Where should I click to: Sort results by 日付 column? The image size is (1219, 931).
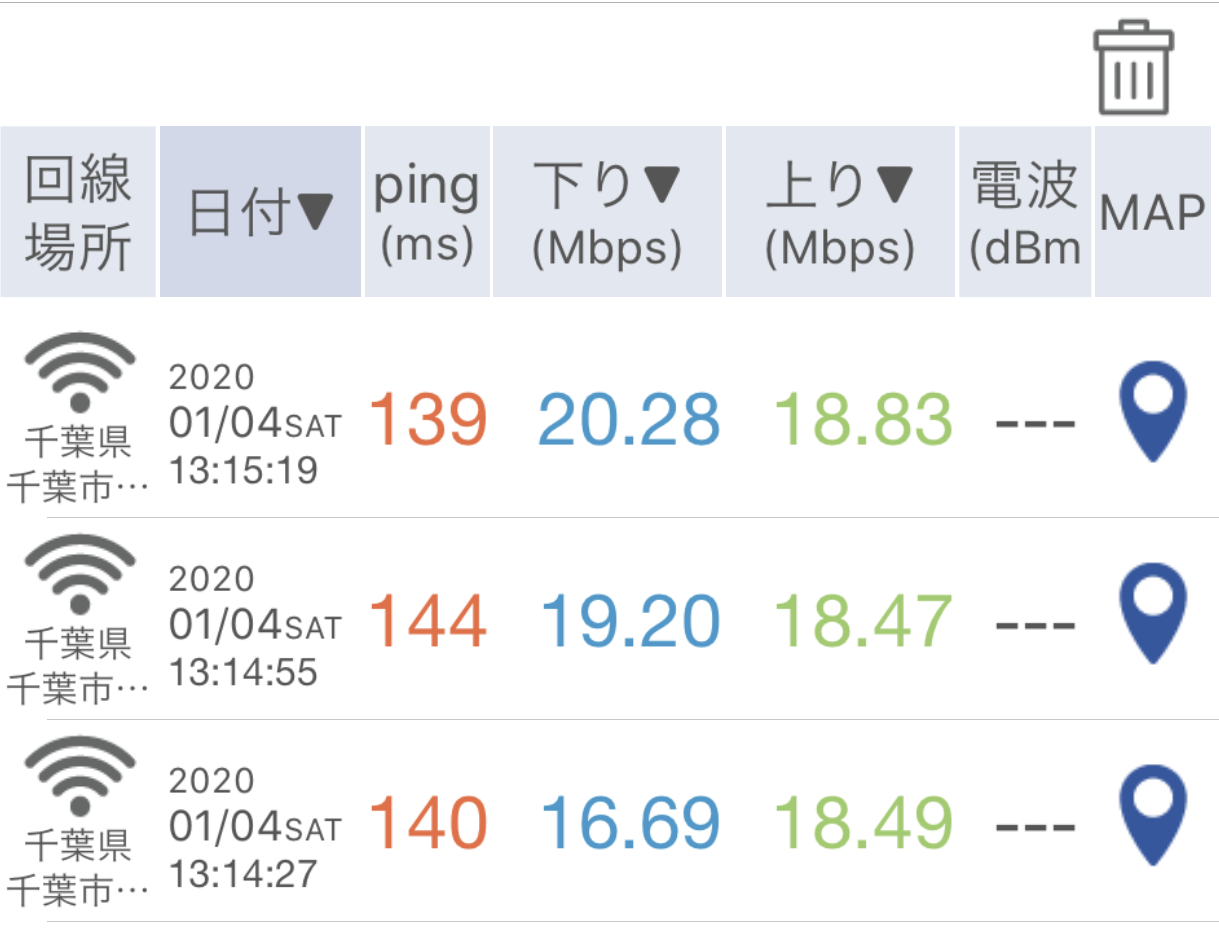(260, 211)
